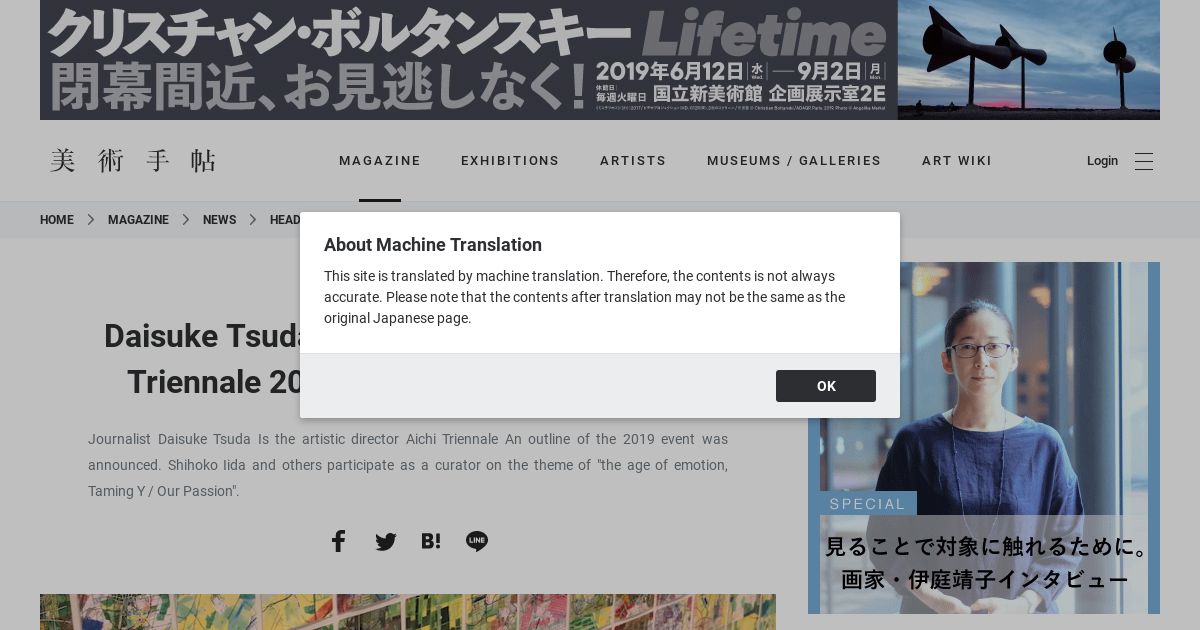Viewport: 1200px width, 630px height.
Task: Go to the EXHIBITIONS section
Action: click(x=510, y=161)
